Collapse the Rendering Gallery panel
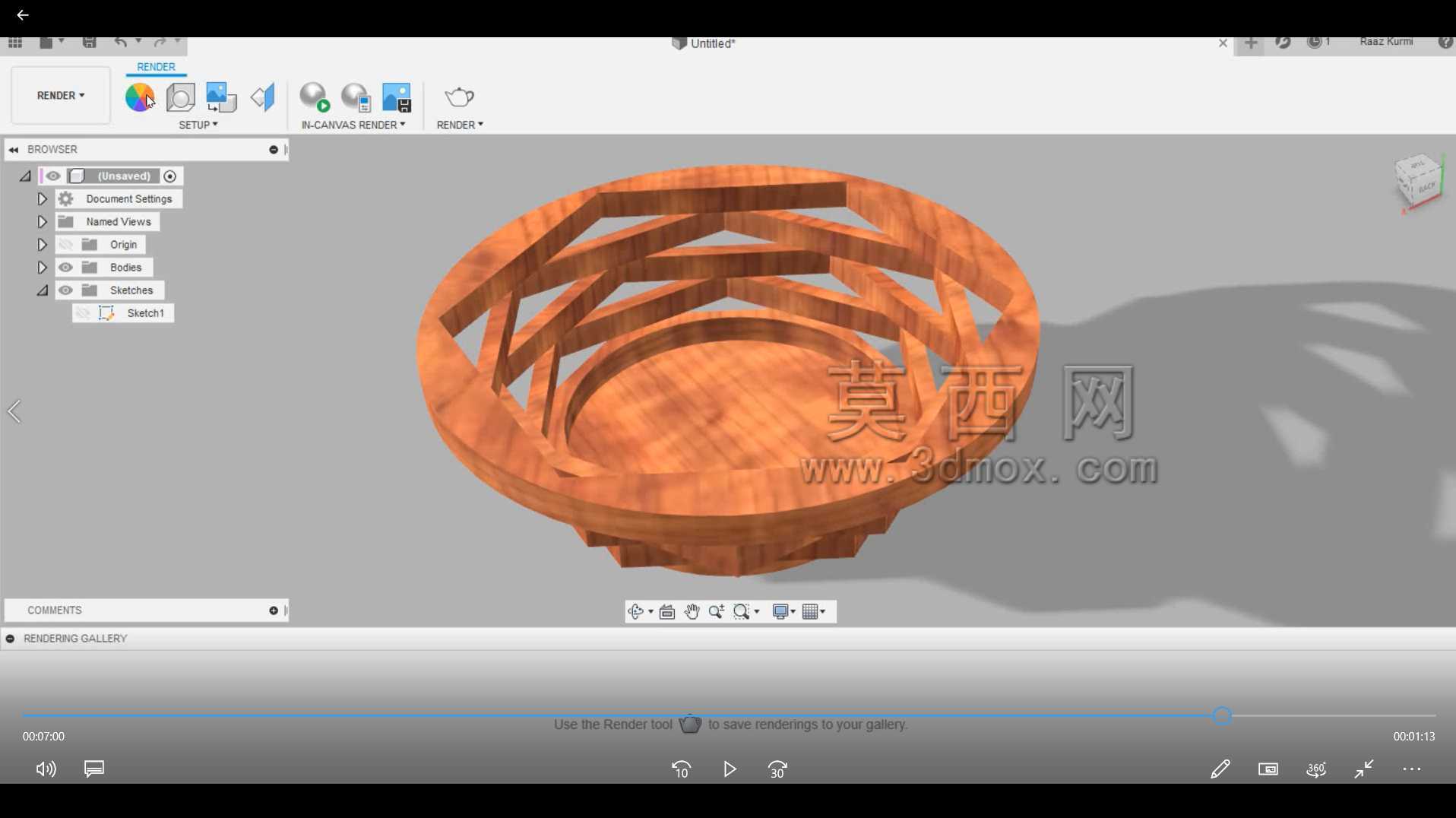The image size is (1456, 818). tap(10, 639)
